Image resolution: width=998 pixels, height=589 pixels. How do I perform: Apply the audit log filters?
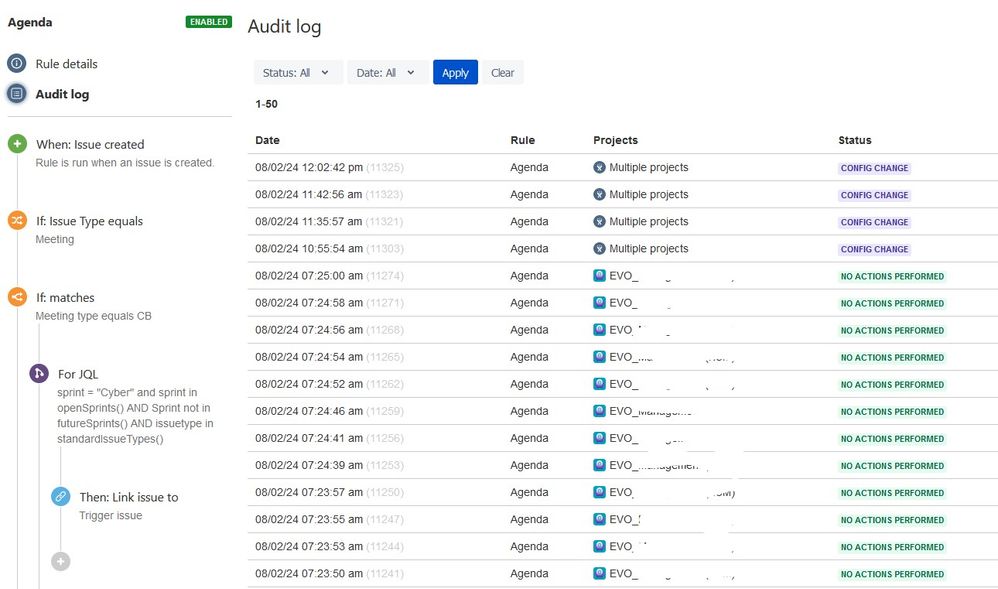pos(455,73)
